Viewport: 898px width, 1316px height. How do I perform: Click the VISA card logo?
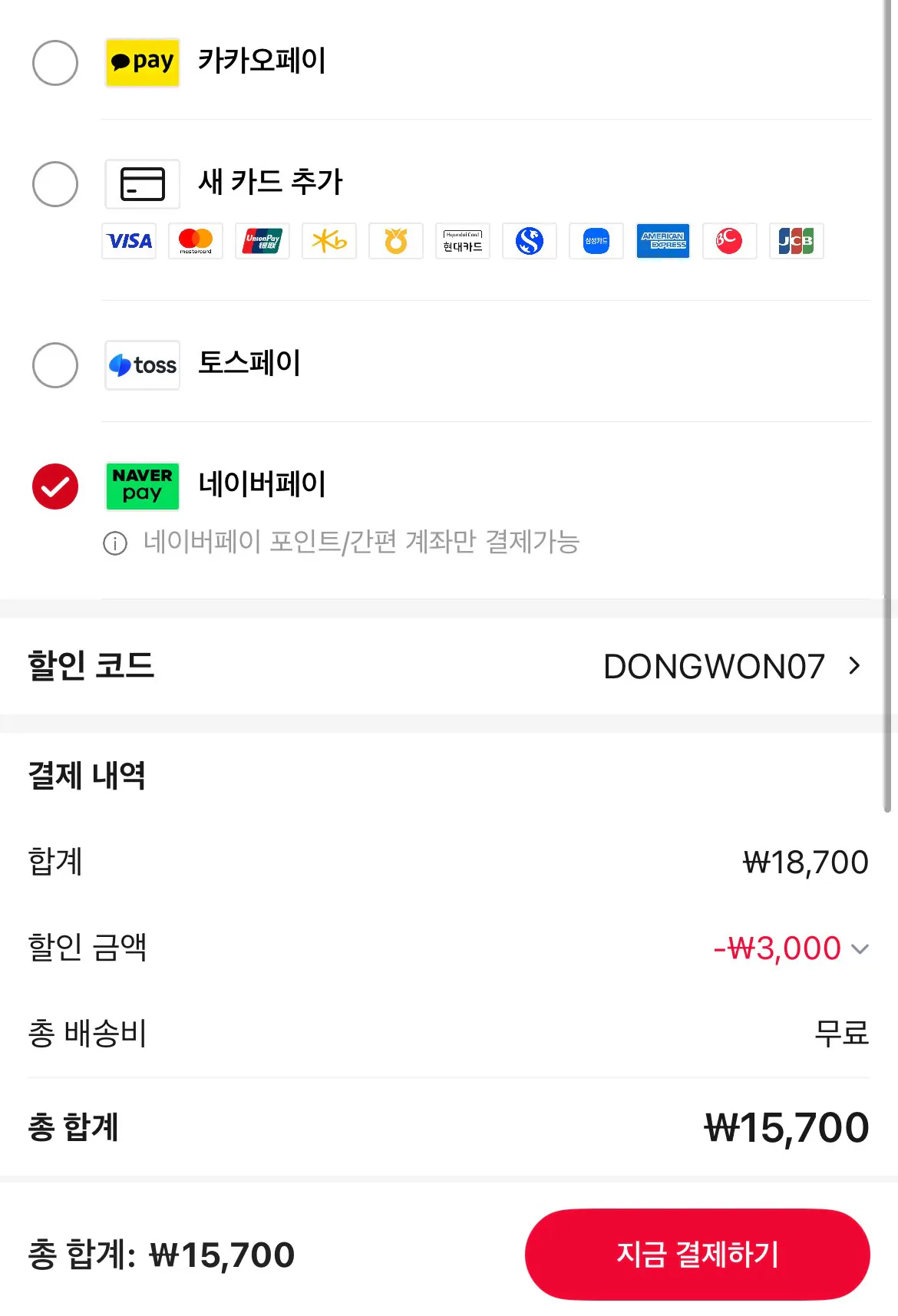129,241
